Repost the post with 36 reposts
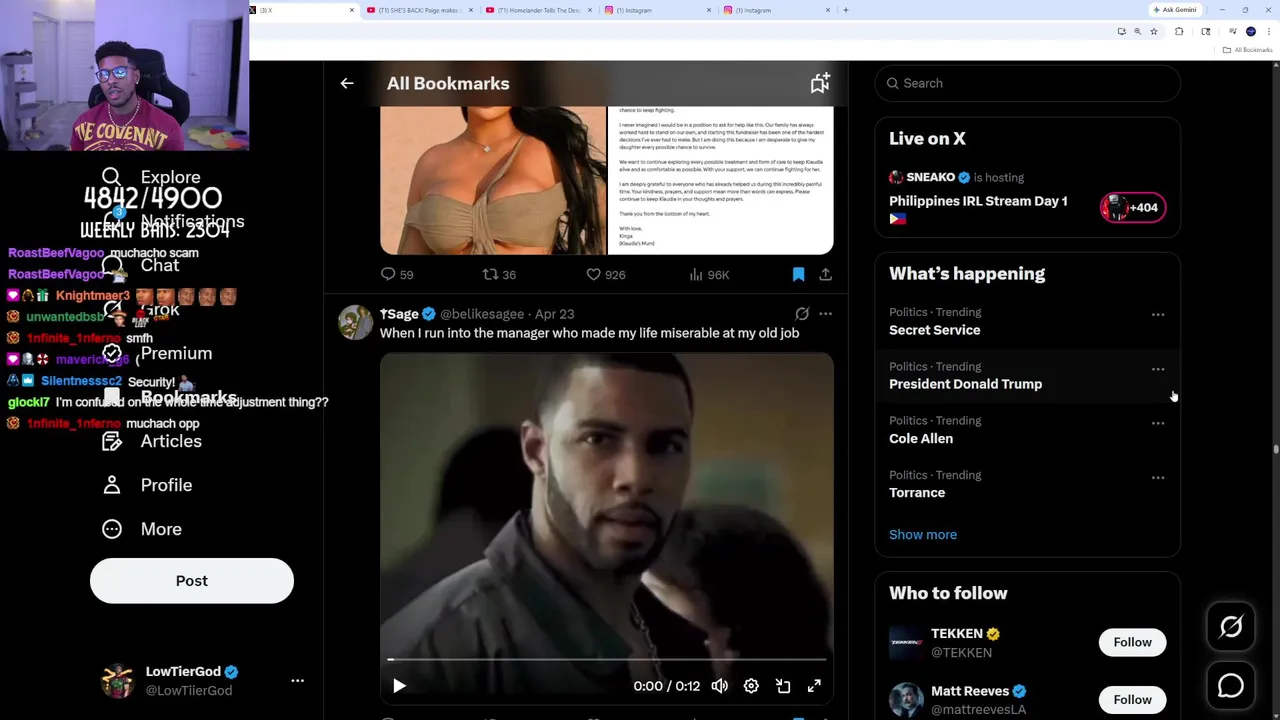Screen dimensions: 1280x720 pyautogui.click(x=499, y=274)
